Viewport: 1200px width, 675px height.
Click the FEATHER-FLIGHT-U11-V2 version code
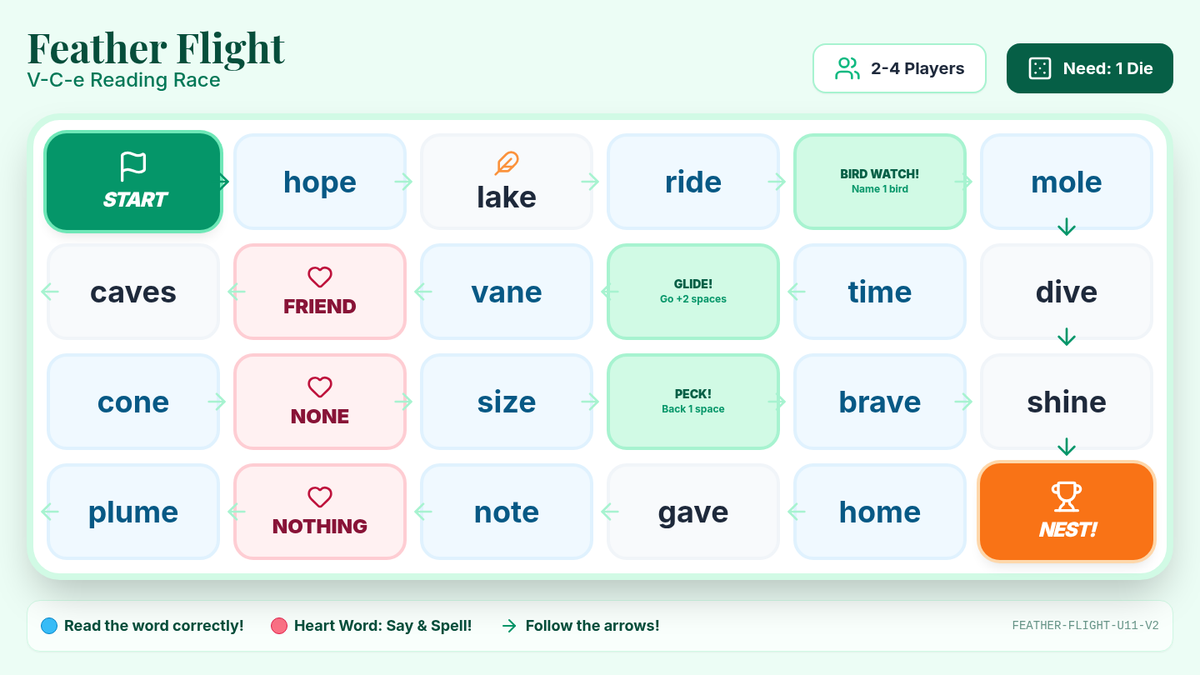coord(1085,626)
